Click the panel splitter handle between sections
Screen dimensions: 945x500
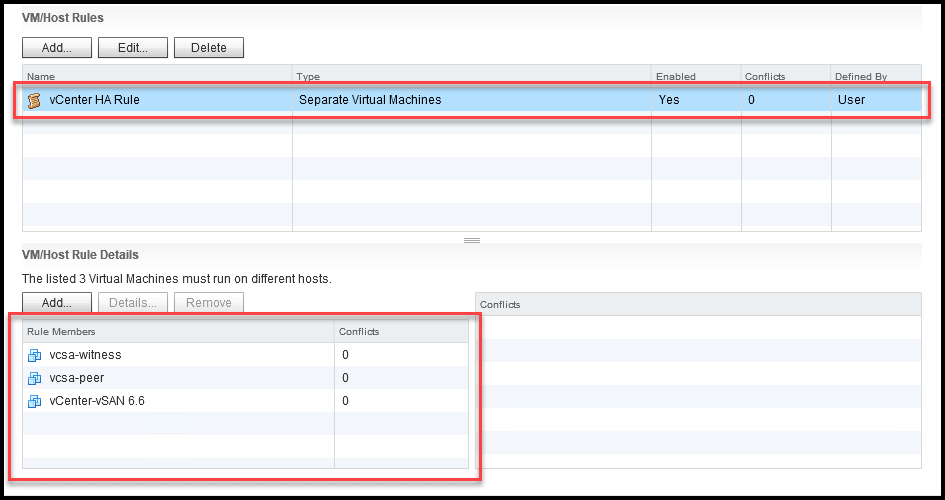[x=472, y=240]
